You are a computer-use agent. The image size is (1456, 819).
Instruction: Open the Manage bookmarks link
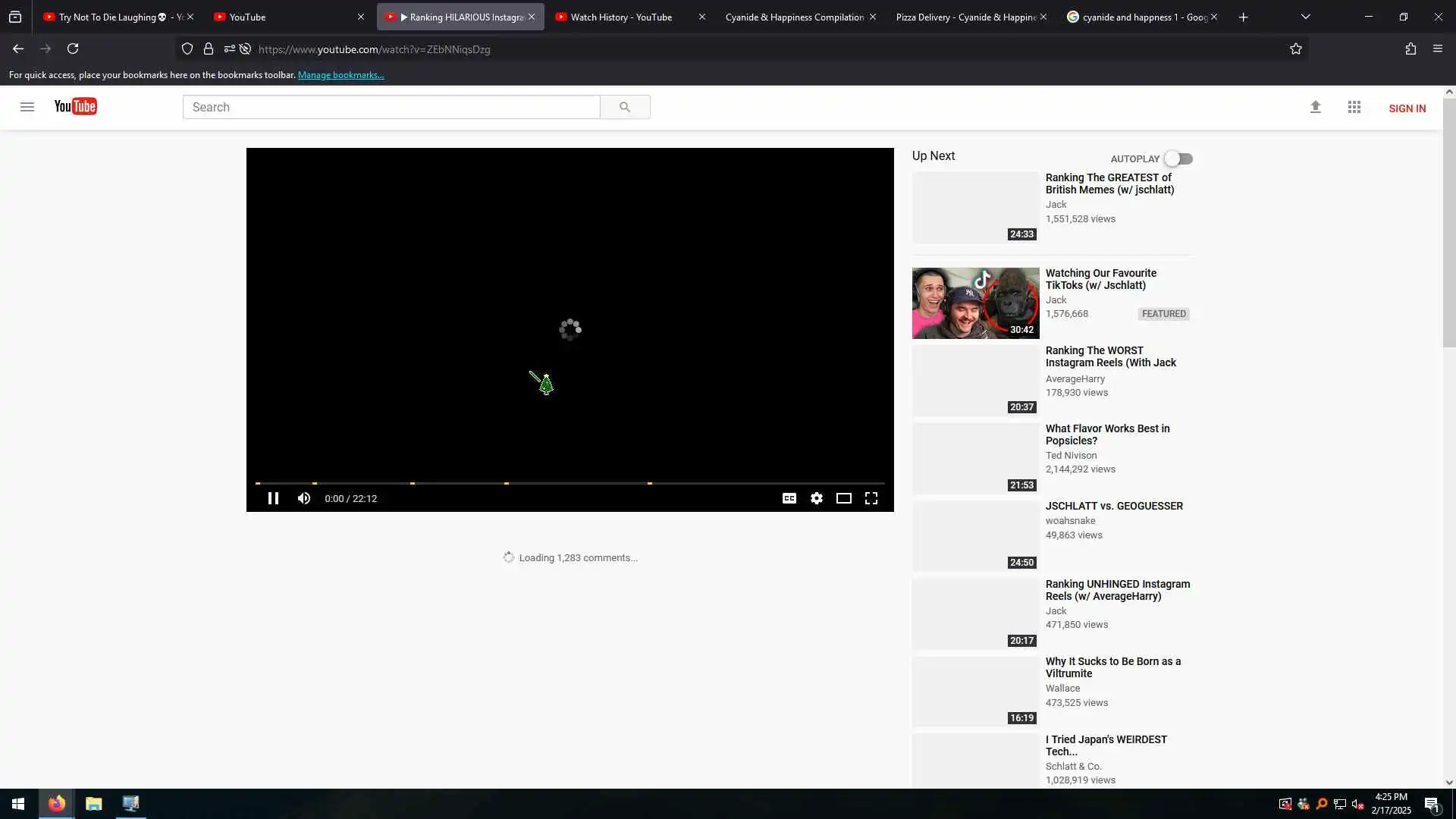coord(340,75)
